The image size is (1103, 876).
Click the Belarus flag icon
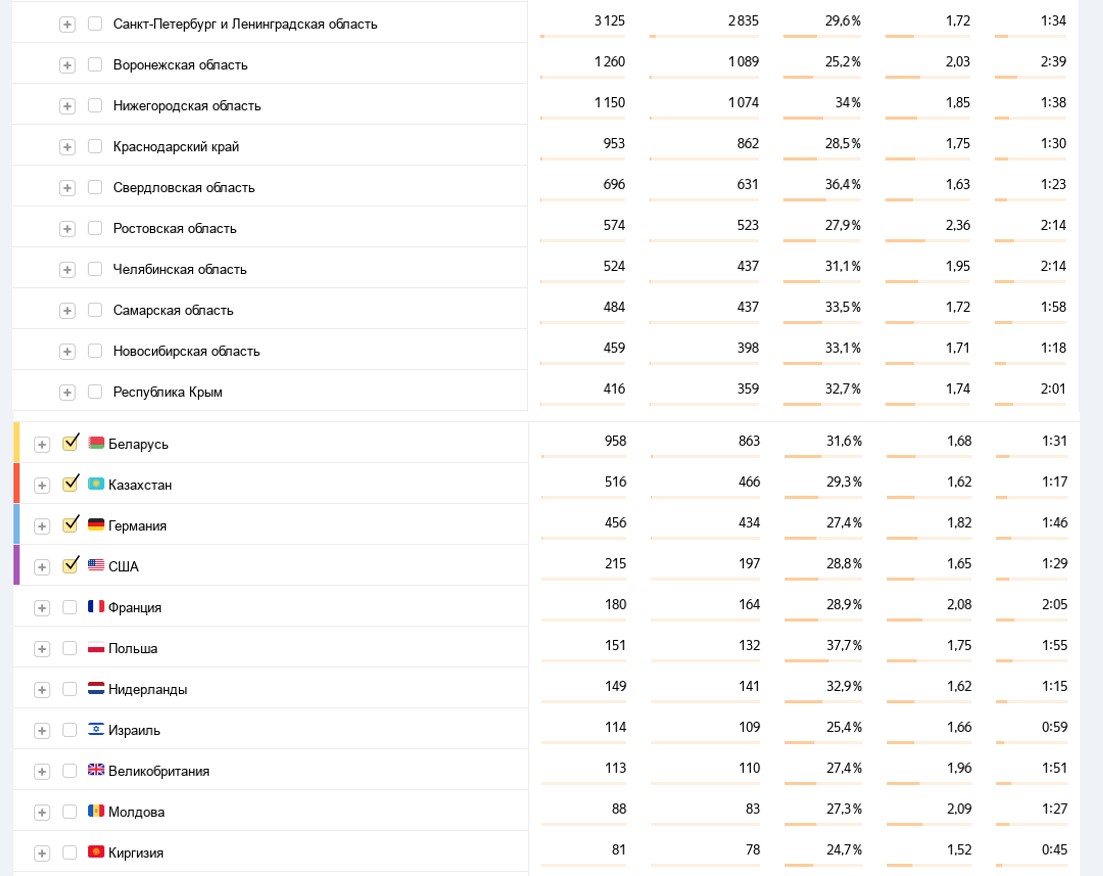(96, 443)
